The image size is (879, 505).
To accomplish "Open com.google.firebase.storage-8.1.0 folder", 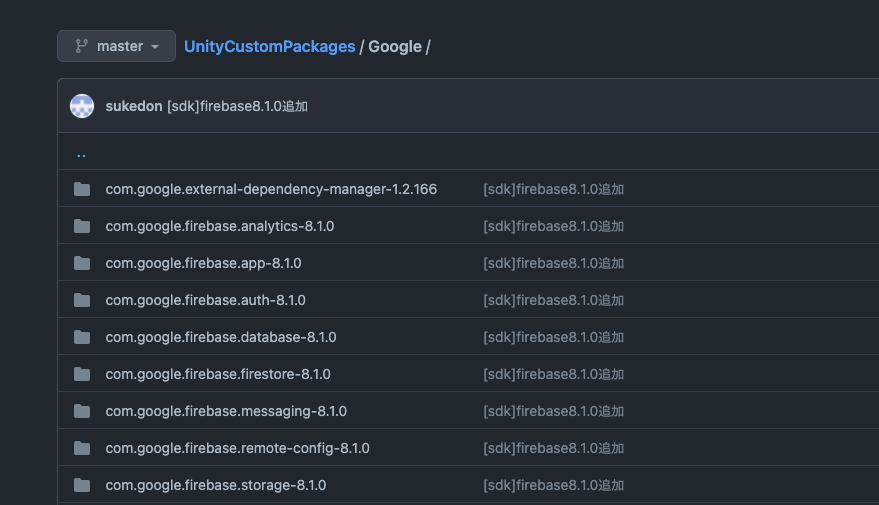I will point(216,485).
